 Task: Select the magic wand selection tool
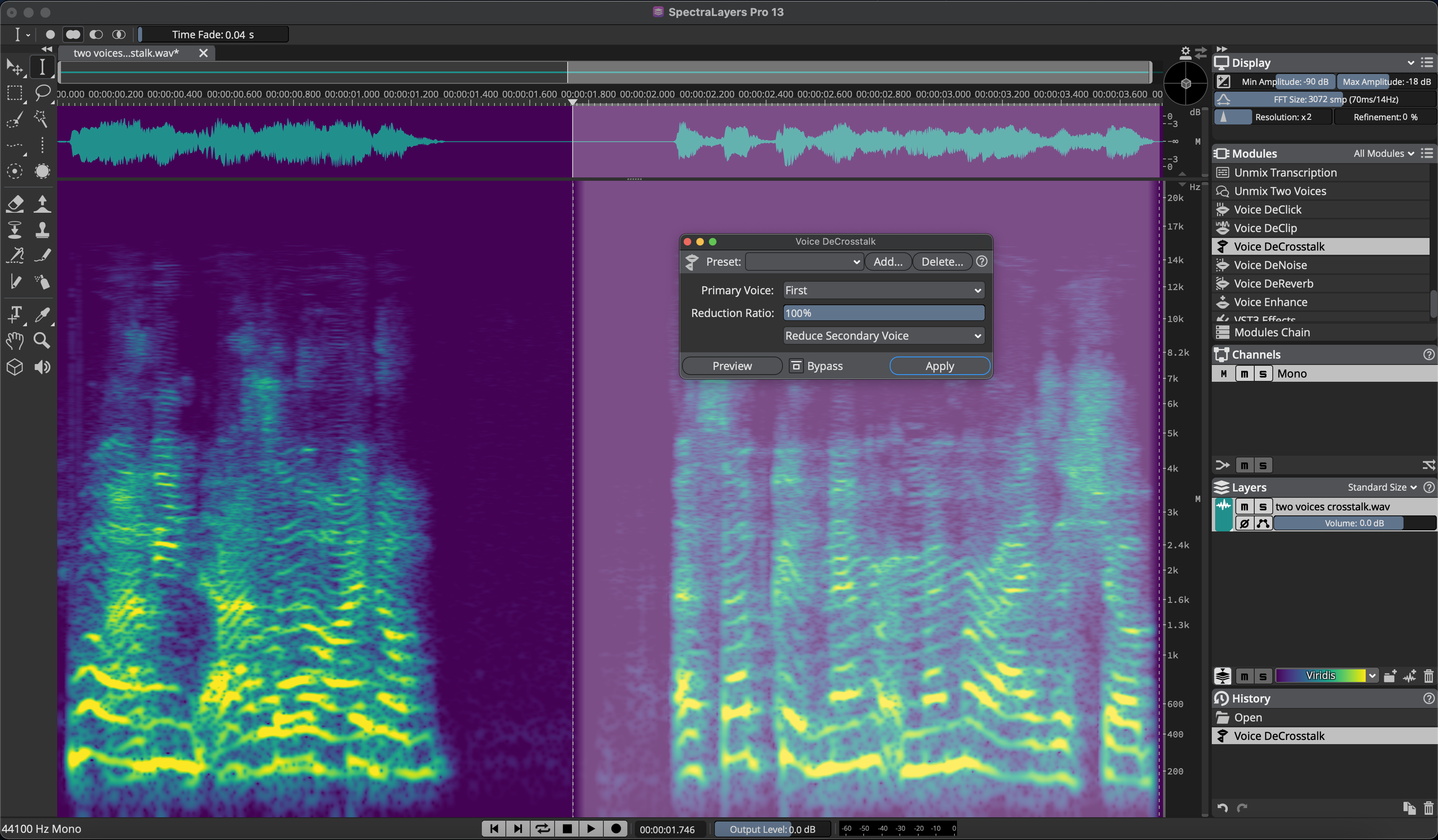[42, 119]
